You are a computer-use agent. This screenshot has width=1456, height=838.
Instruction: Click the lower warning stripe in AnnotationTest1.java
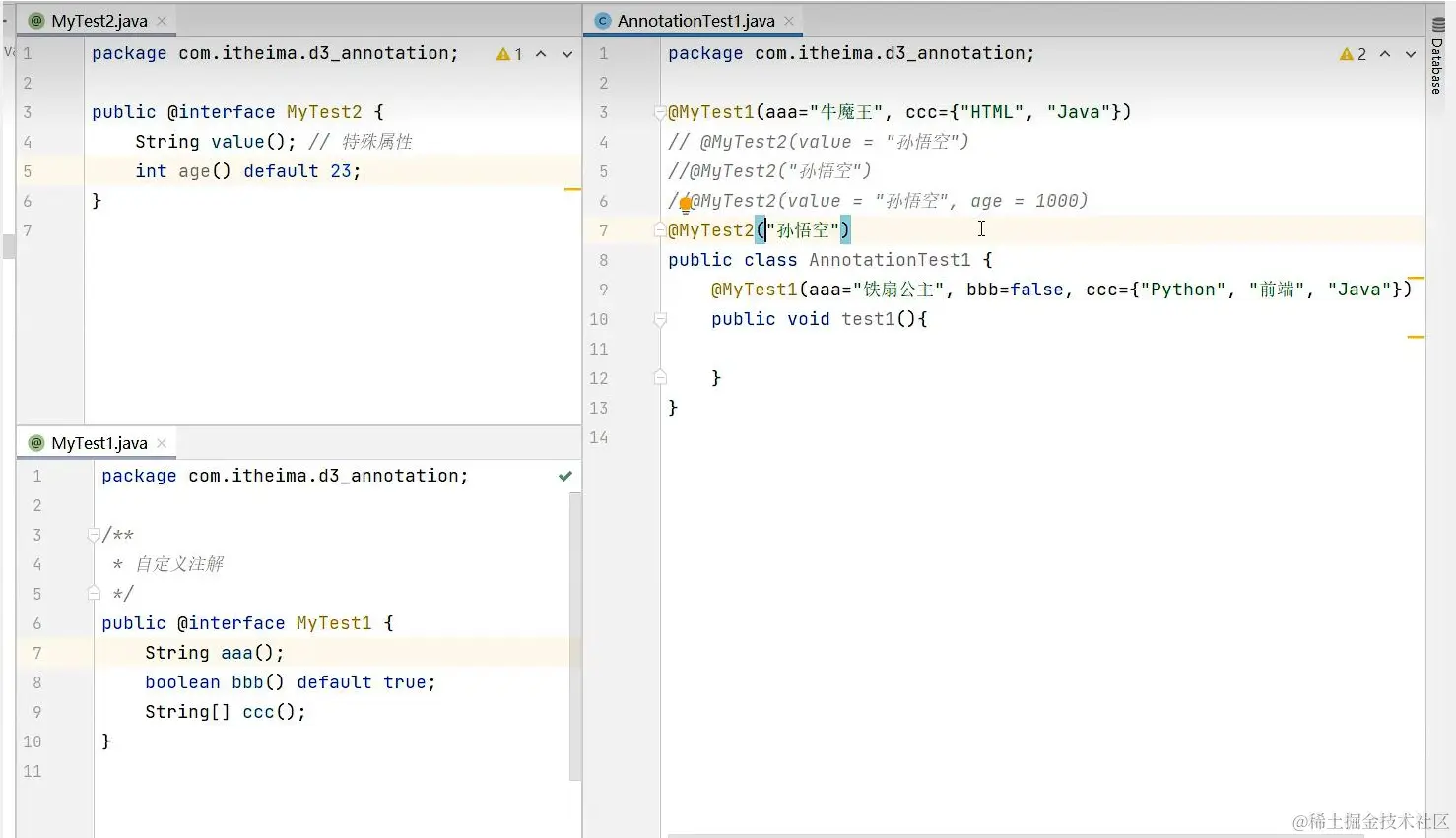[x=1416, y=337]
